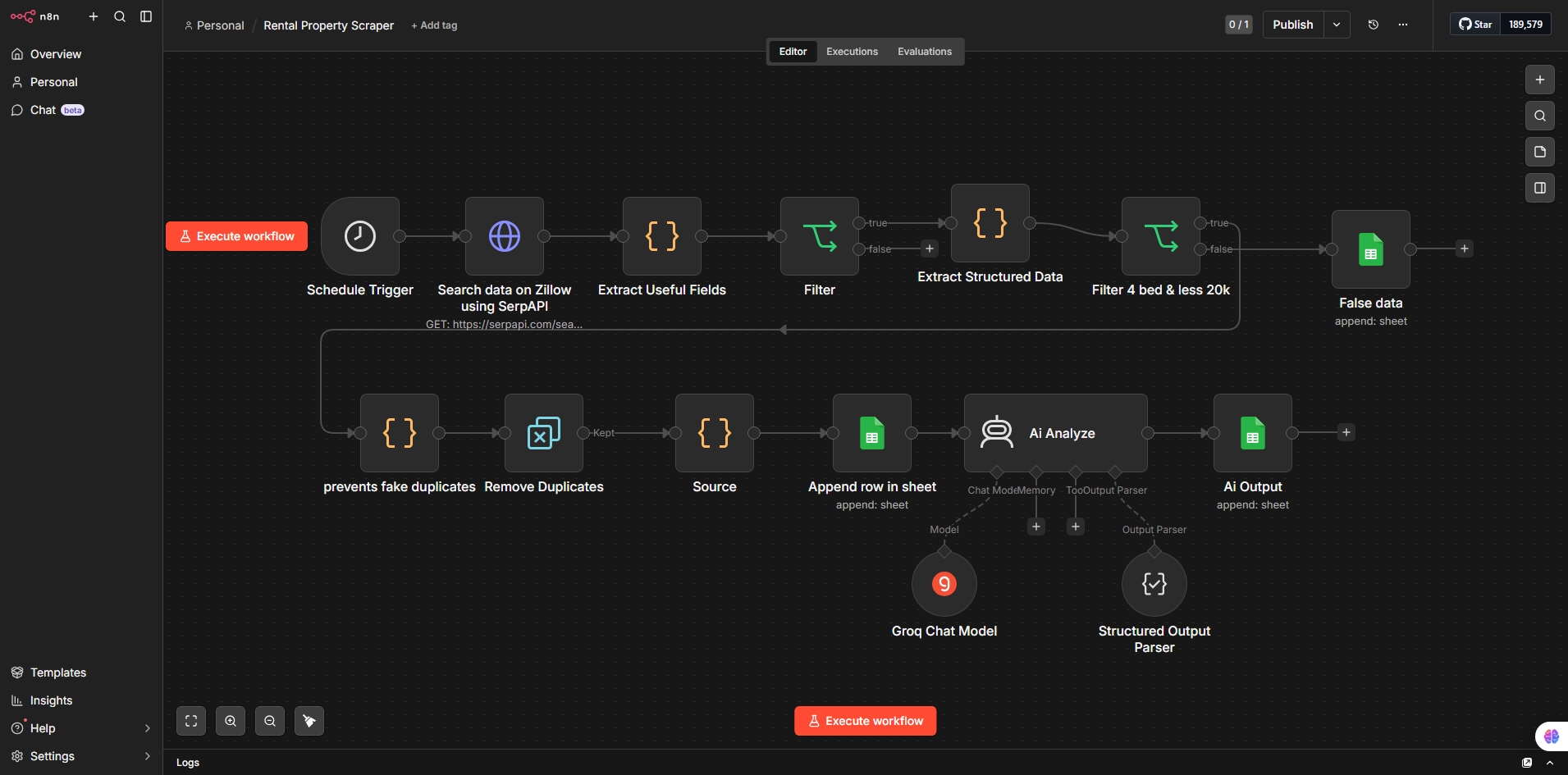The image size is (1568, 775).
Task: Select the Filter node
Action: click(x=820, y=236)
